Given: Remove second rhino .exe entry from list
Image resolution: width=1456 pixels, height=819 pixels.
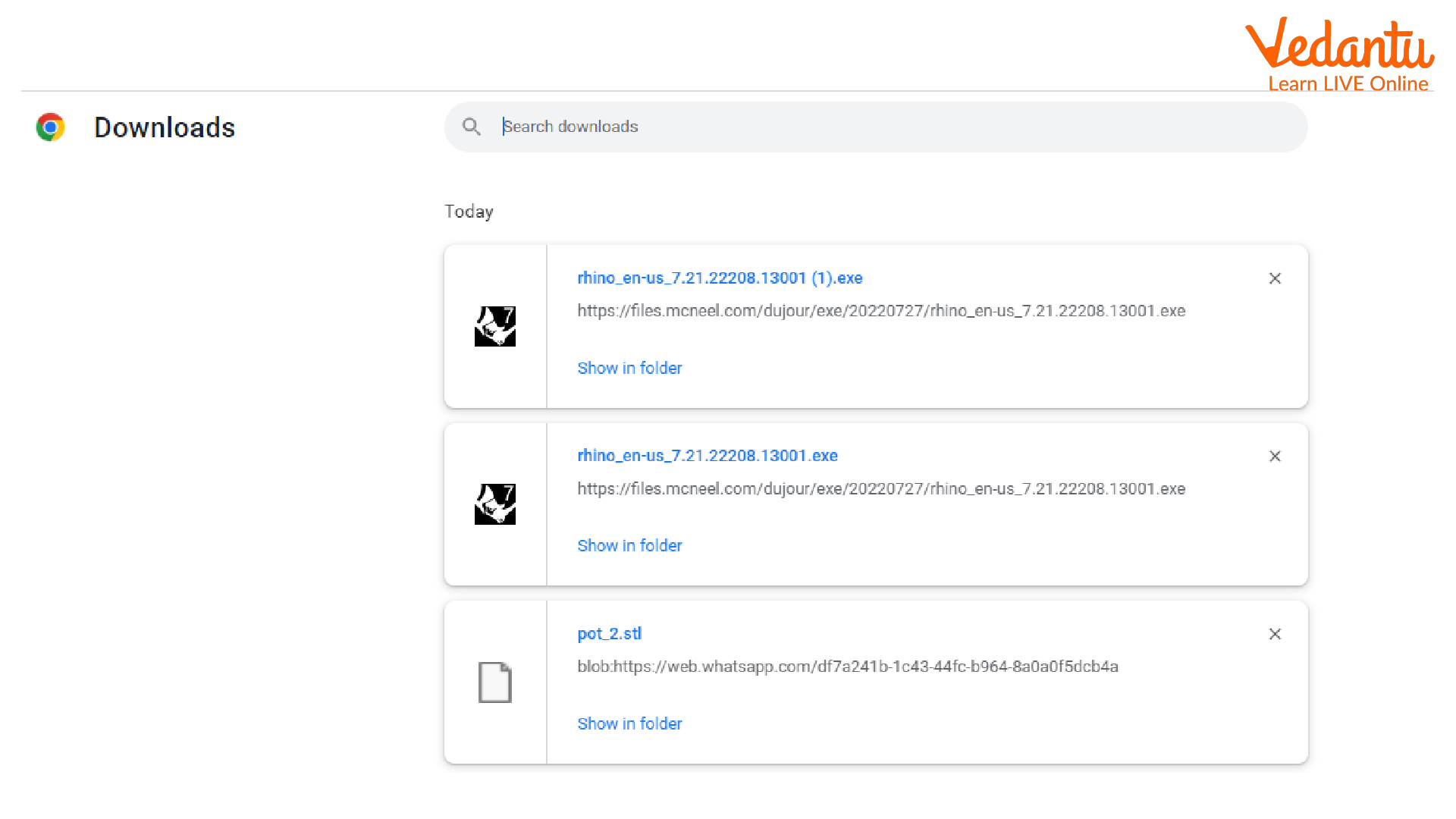Looking at the screenshot, I should [x=1275, y=456].
